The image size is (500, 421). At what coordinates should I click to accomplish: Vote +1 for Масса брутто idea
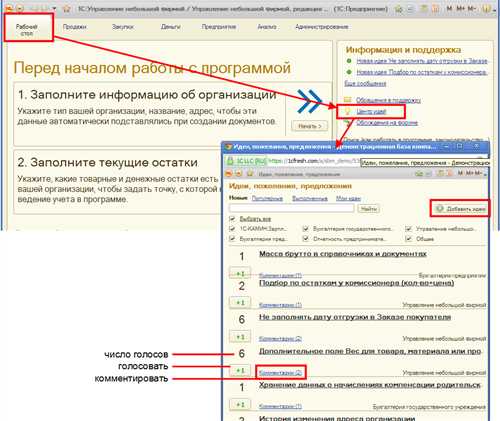[240, 273]
